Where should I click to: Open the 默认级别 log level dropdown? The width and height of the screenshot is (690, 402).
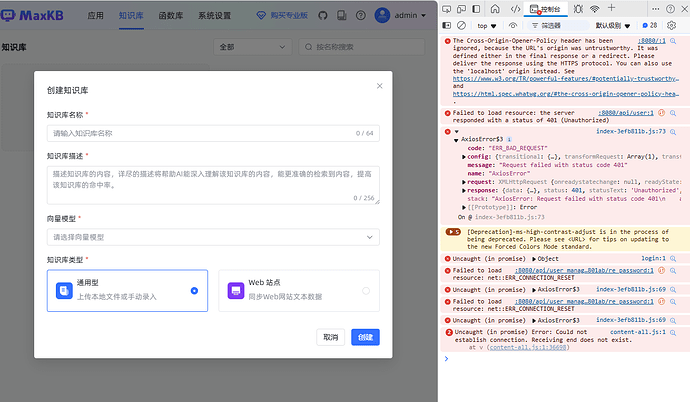(x=613, y=26)
